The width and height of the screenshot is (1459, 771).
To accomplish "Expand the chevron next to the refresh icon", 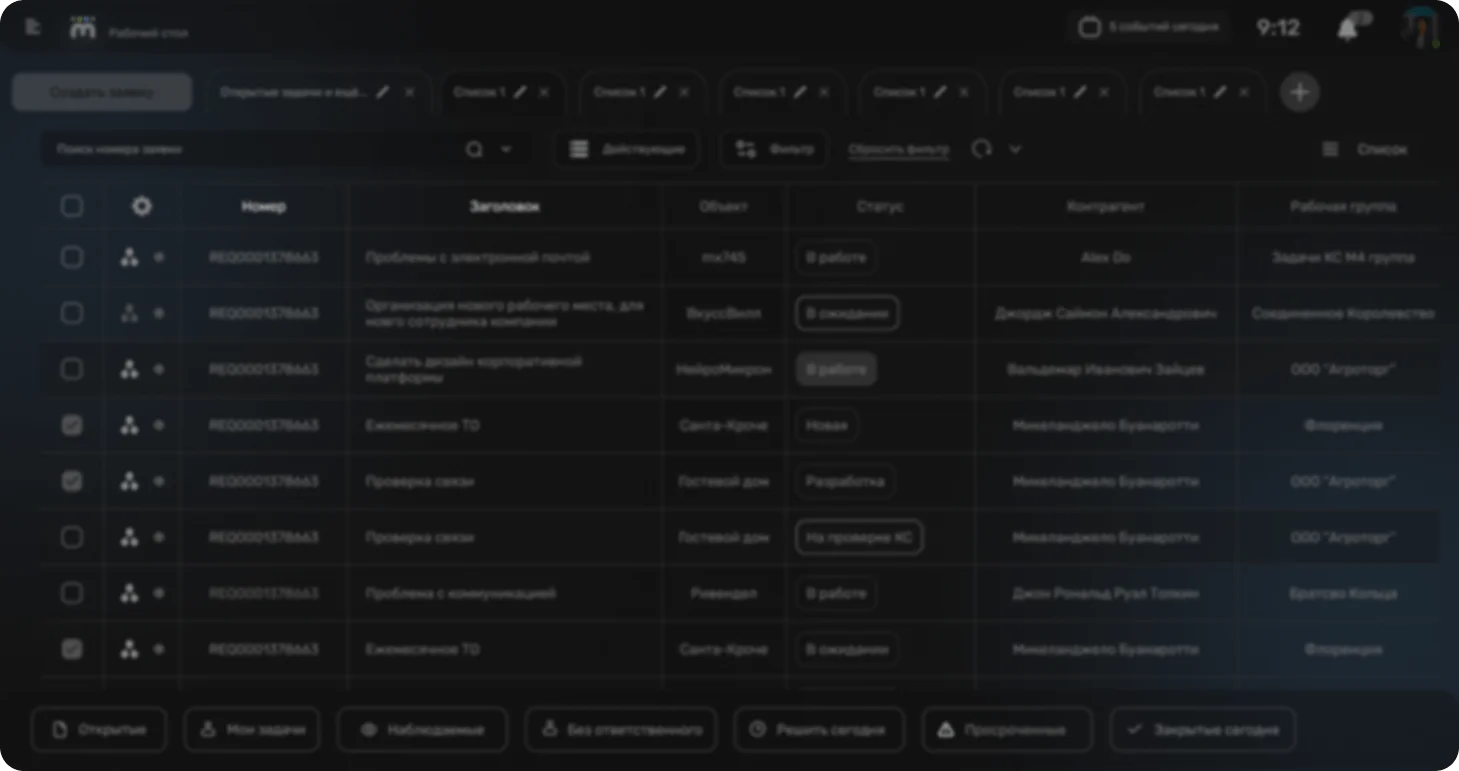I will coord(1015,149).
